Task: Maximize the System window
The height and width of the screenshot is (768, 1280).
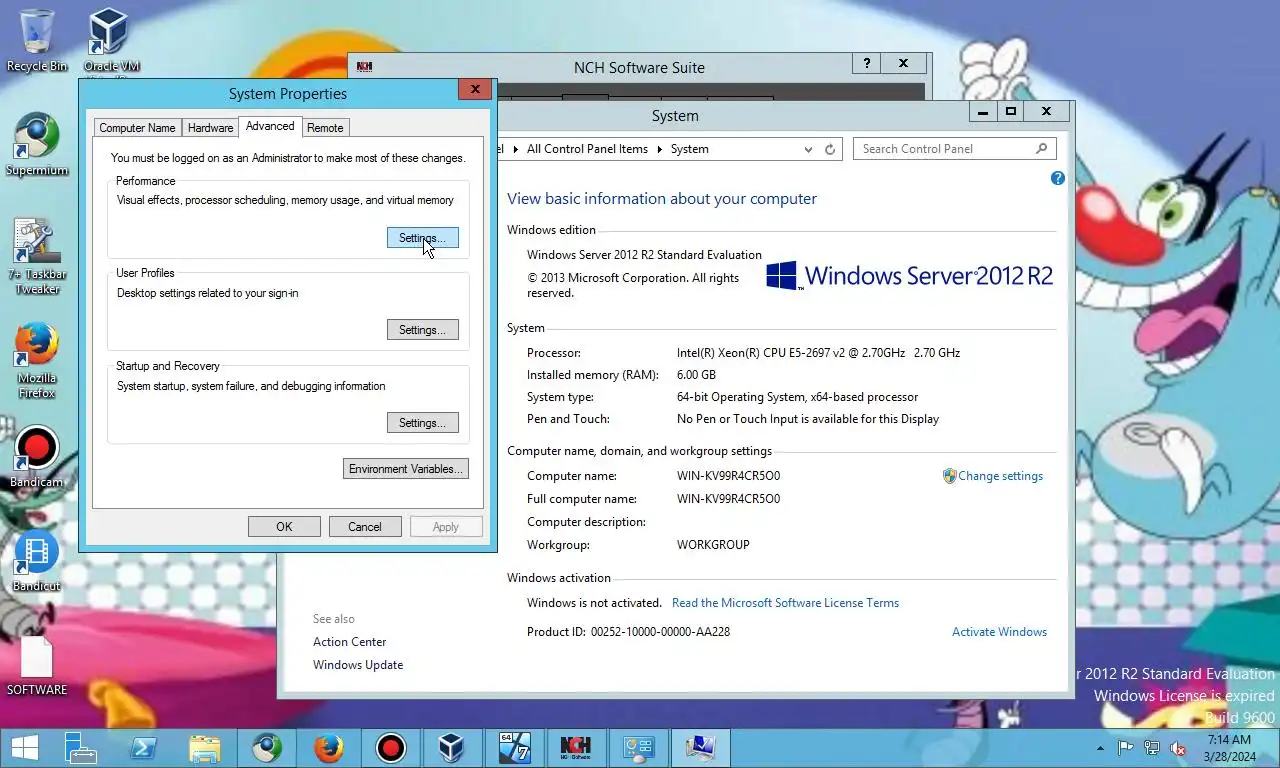Action: click(x=1011, y=112)
